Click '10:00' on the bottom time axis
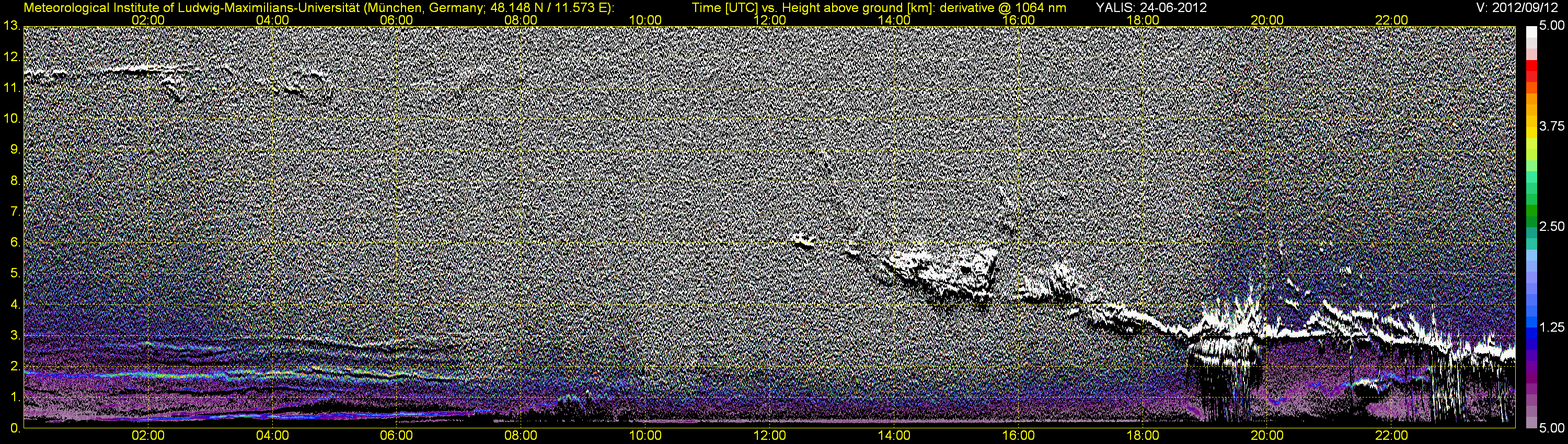Viewport: 1568px width, 444px height. point(645,436)
